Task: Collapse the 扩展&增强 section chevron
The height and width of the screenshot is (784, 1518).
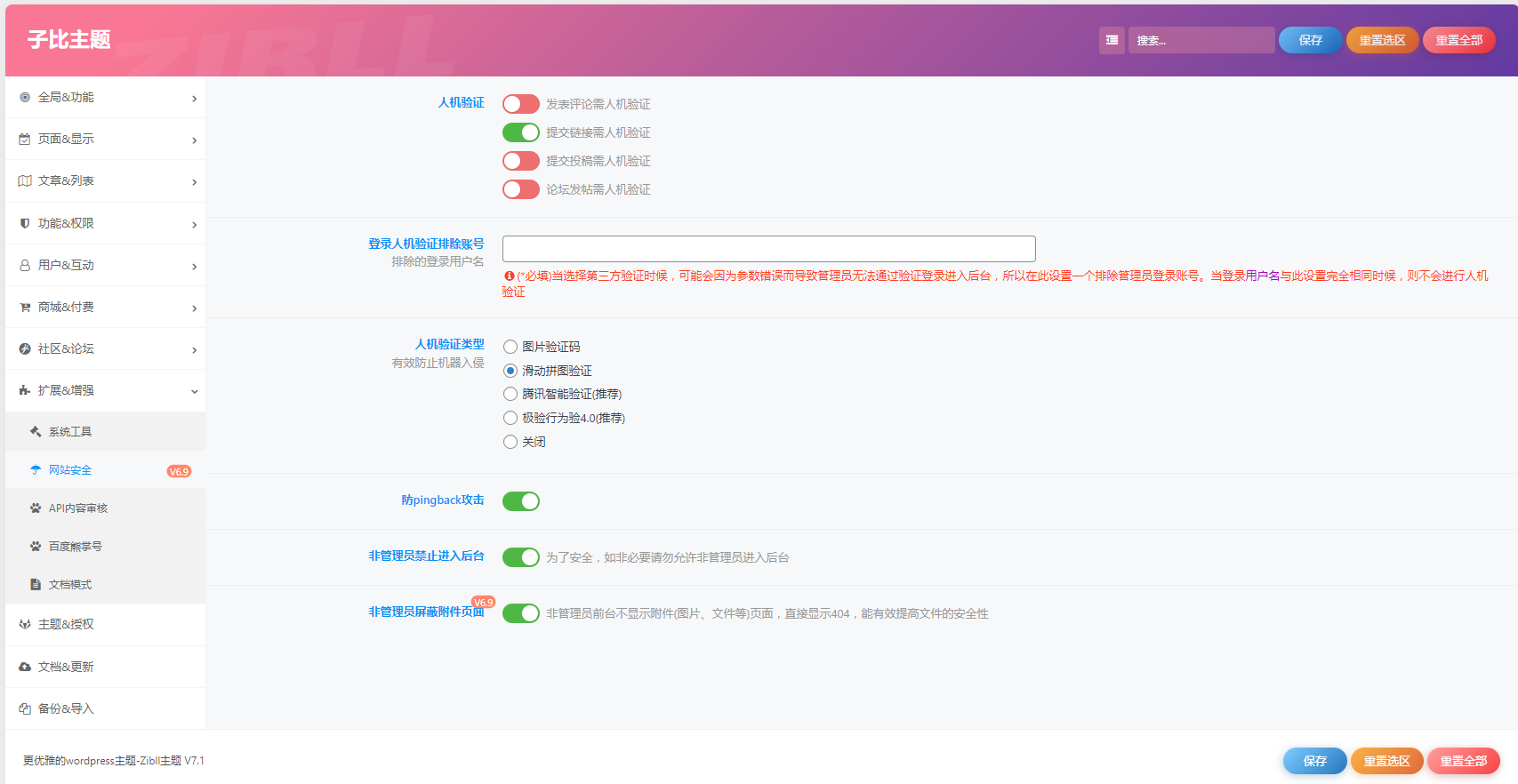Action: tap(194, 391)
